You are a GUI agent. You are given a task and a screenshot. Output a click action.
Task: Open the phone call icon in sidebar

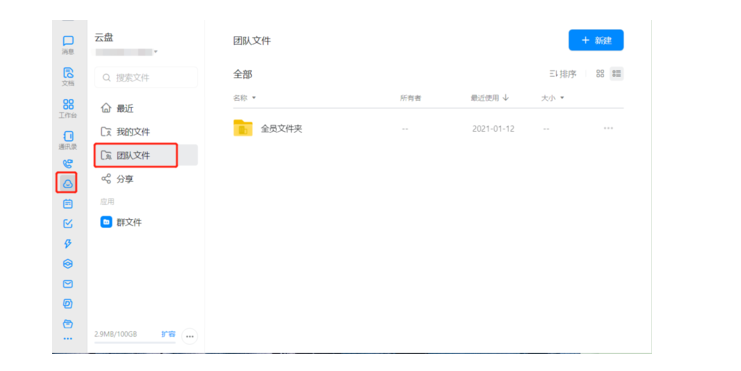(68, 164)
